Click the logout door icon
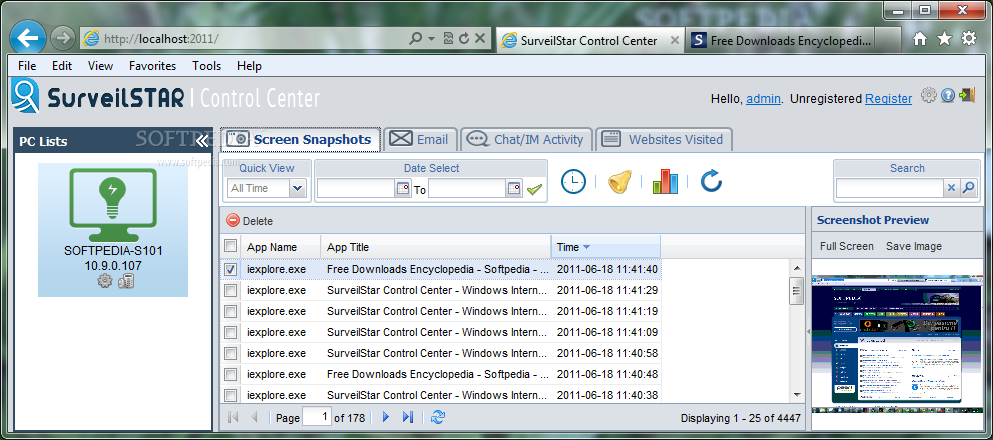The width and height of the screenshot is (993, 440). coord(967,96)
